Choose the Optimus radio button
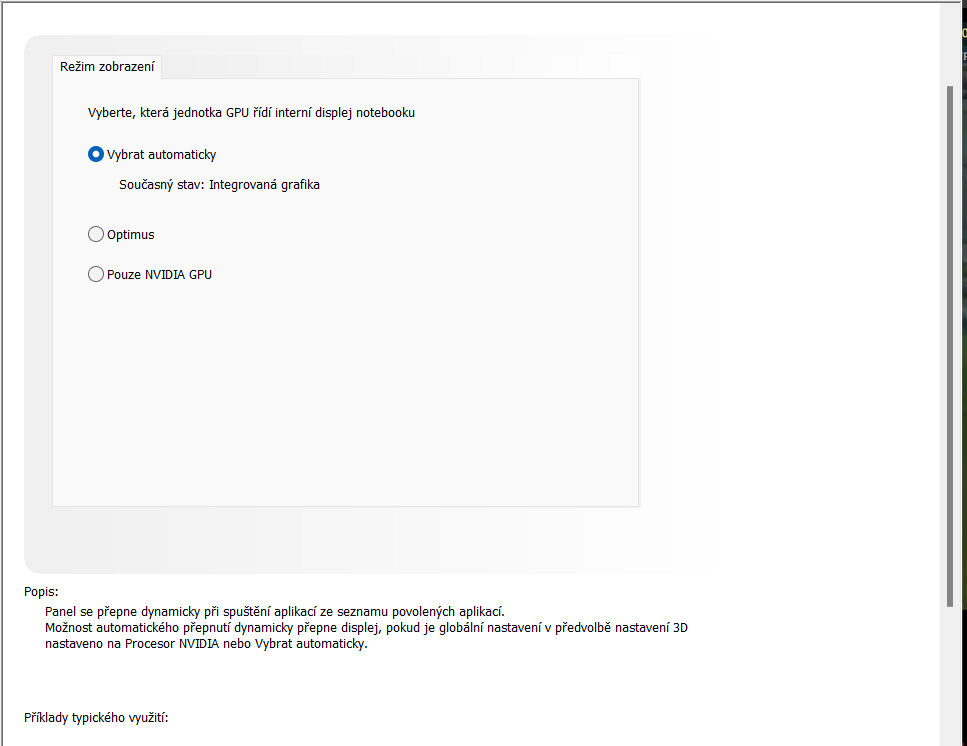Screen dimensions: 967x746 (96, 235)
